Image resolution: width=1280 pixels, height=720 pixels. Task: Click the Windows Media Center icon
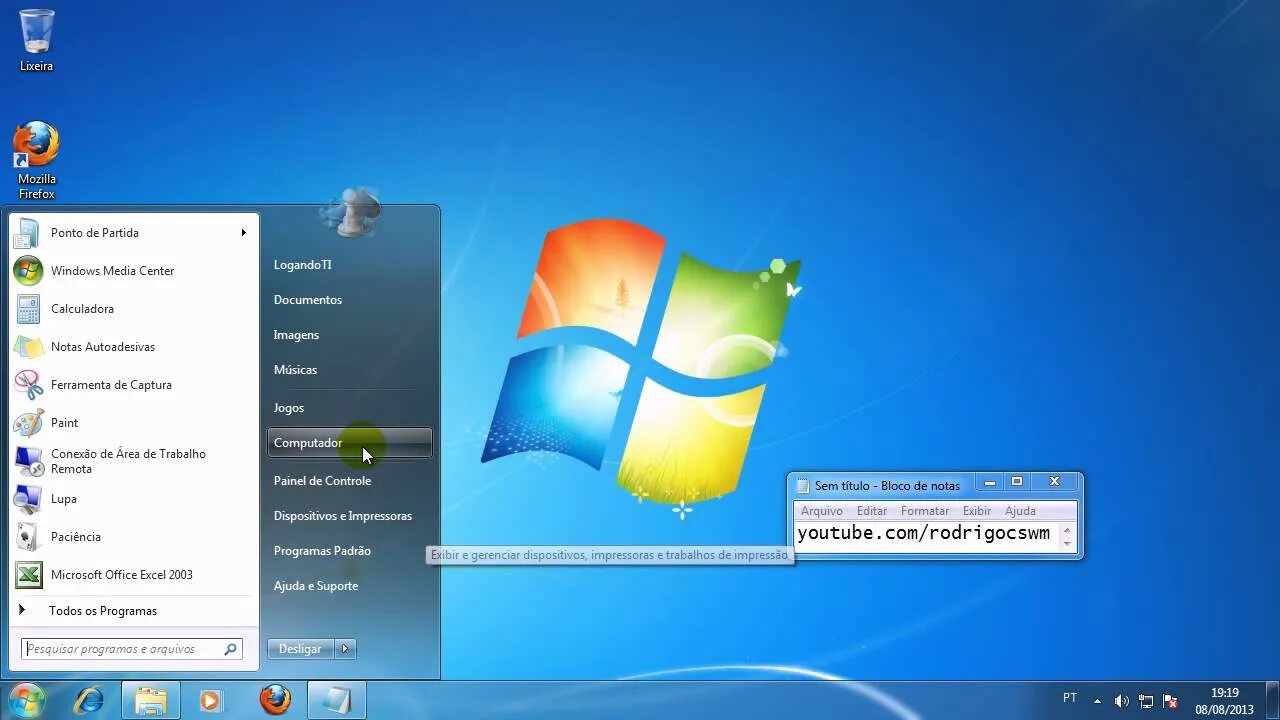point(27,271)
